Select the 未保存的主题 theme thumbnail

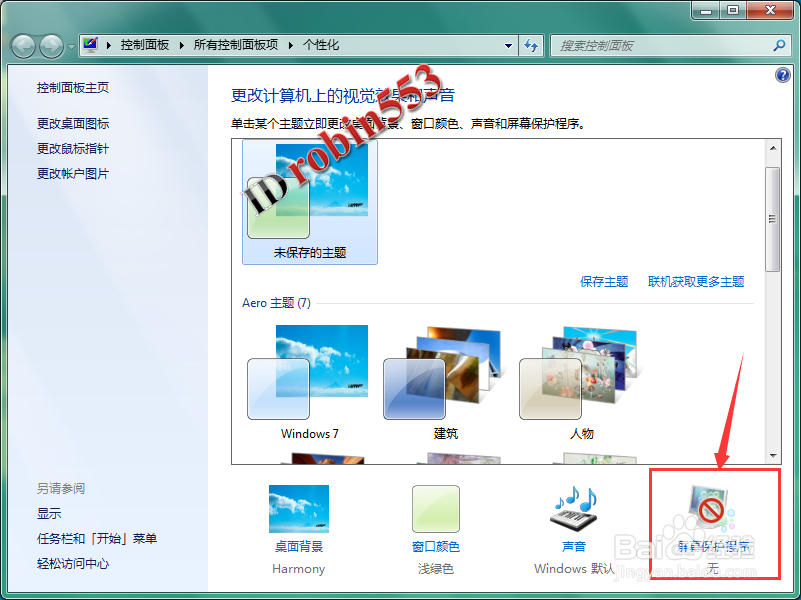point(310,202)
